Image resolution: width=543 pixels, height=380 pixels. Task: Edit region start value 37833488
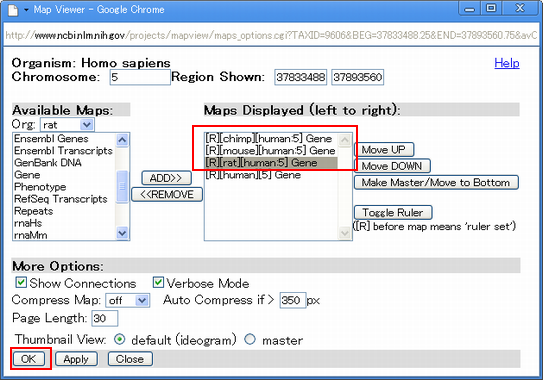(x=301, y=77)
